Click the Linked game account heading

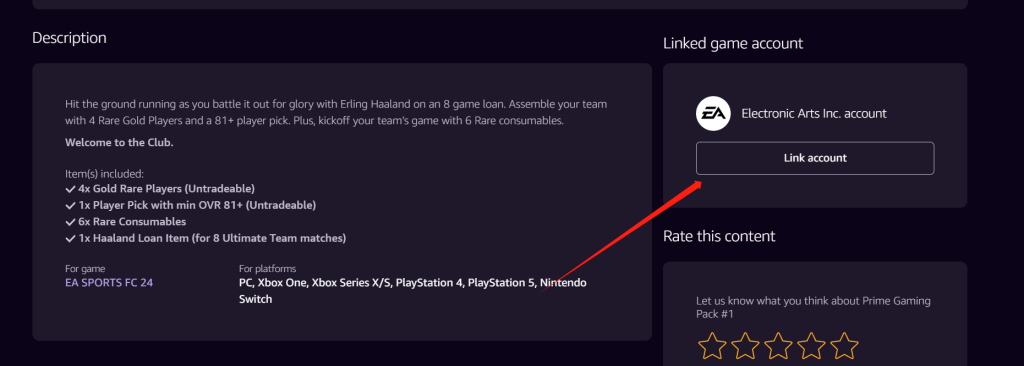[x=733, y=44]
